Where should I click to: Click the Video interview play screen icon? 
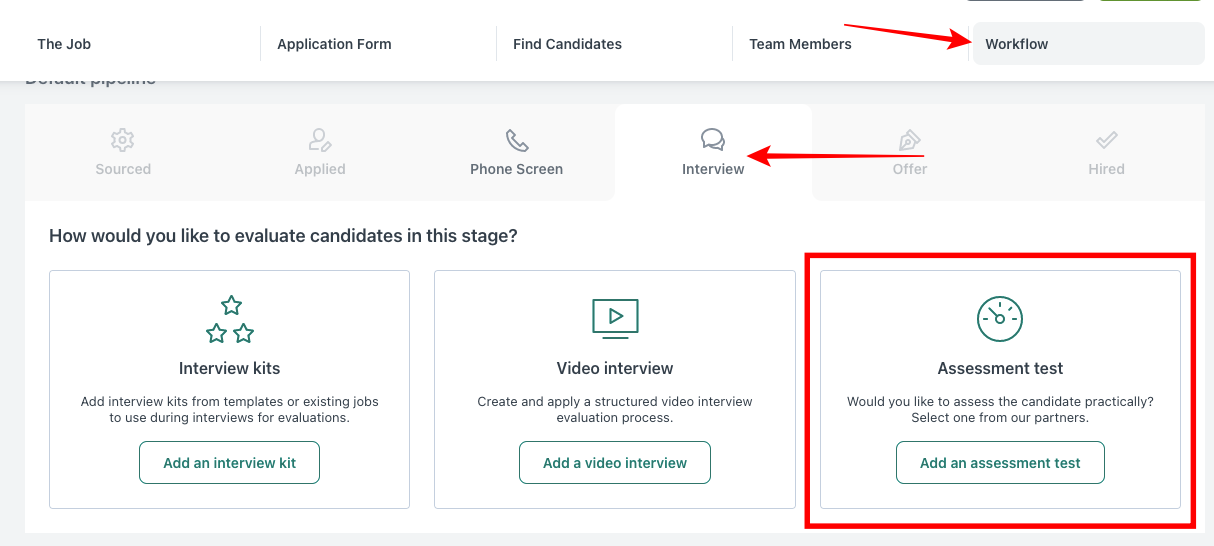(x=615, y=319)
